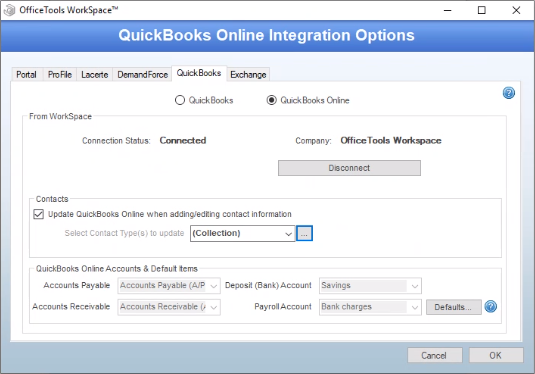Click the OfficeTools WorkSpace app icon in title bar

click(10, 10)
